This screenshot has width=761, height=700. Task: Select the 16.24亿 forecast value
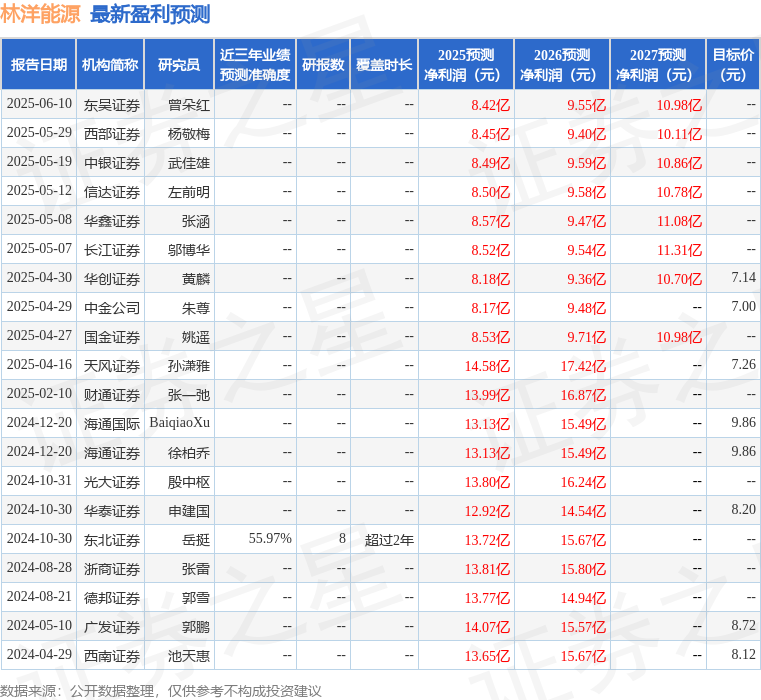(583, 483)
